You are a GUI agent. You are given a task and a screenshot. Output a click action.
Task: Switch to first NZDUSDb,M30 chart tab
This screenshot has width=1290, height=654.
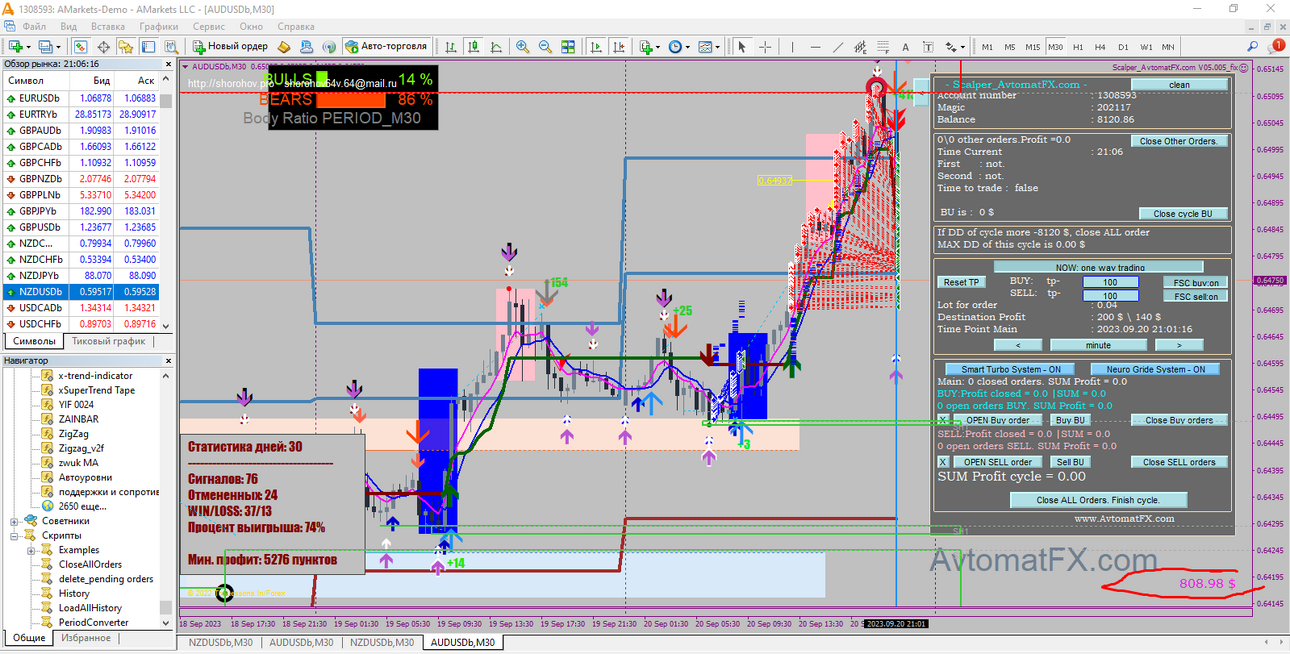click(x=220, y=642)
